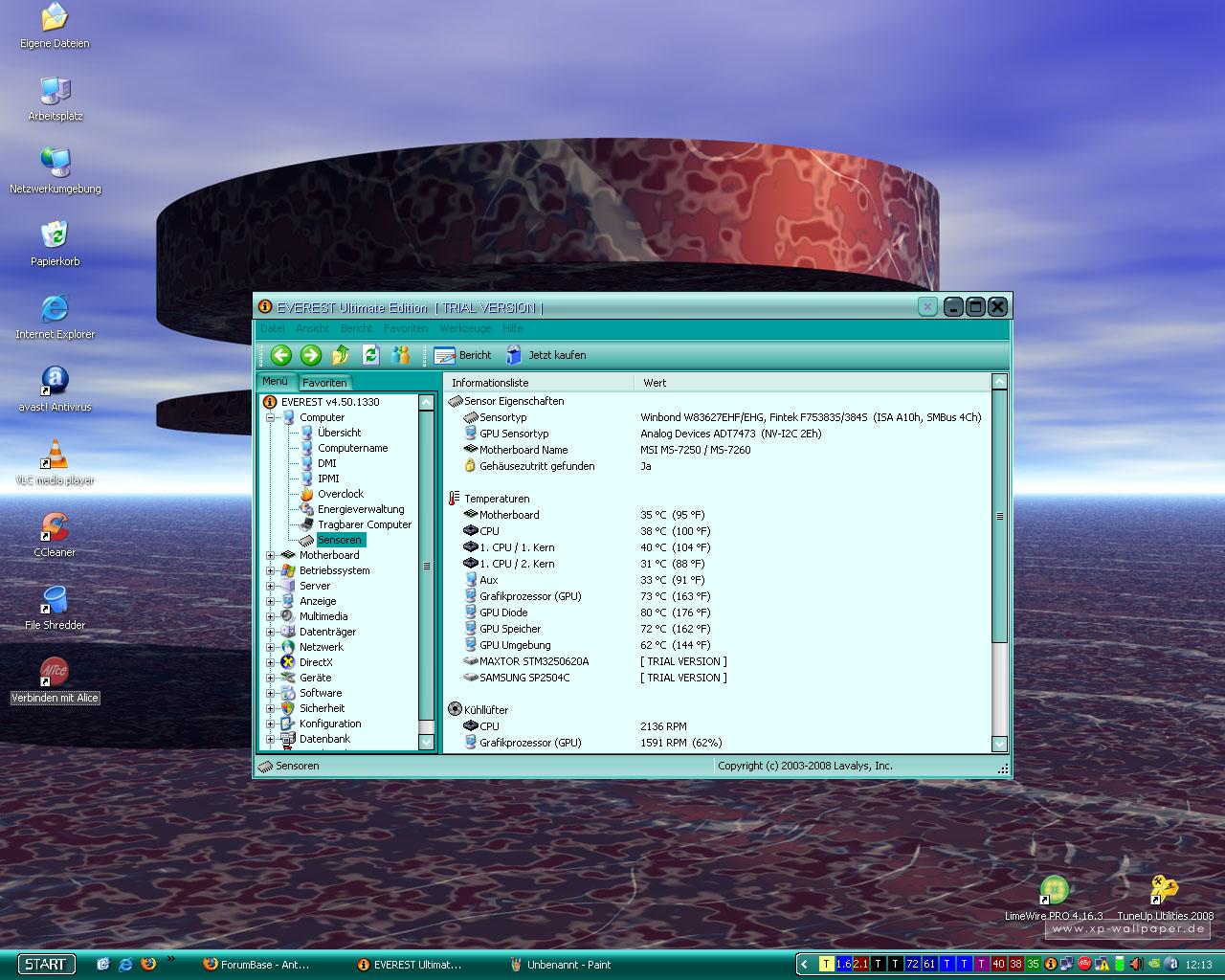Click the Jetzt kaufen shopping bag icon
1225x980 pixels.
coord(514,355)
